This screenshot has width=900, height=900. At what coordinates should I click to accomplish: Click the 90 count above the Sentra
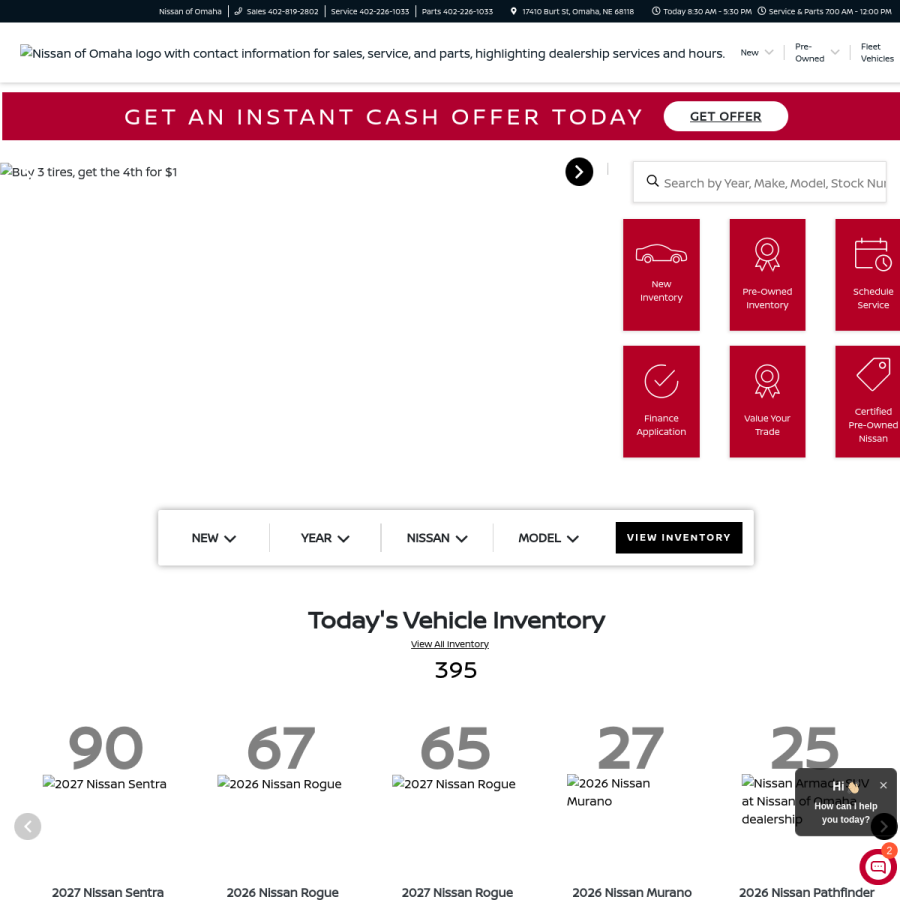(106, 748)
